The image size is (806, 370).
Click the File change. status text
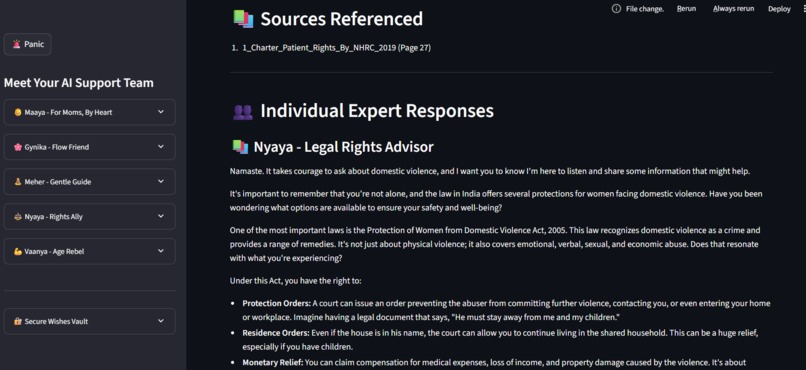[x=645, y=9]
